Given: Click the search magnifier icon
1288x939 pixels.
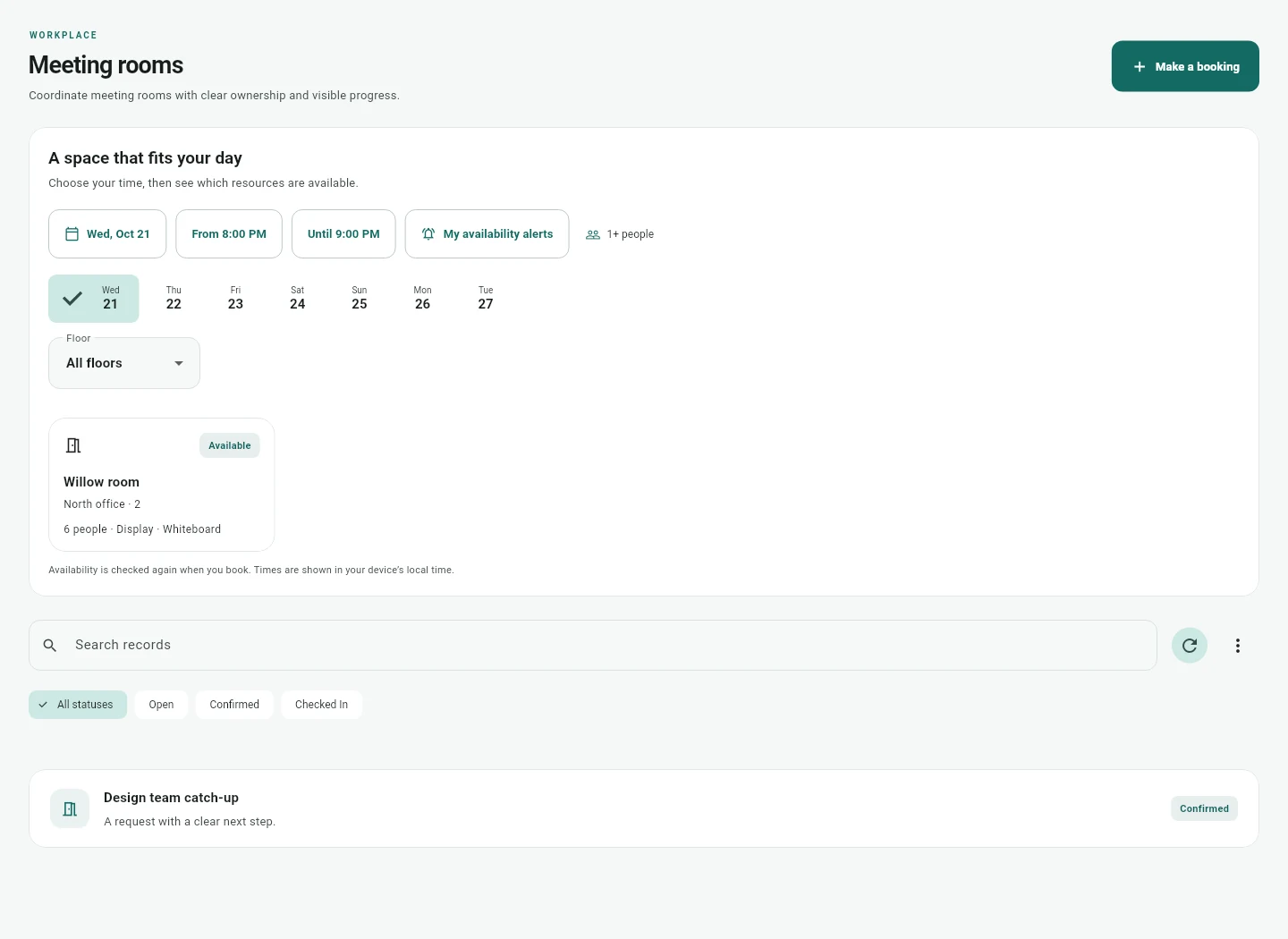Looking at the screenshot, I should tap(50, 645).
